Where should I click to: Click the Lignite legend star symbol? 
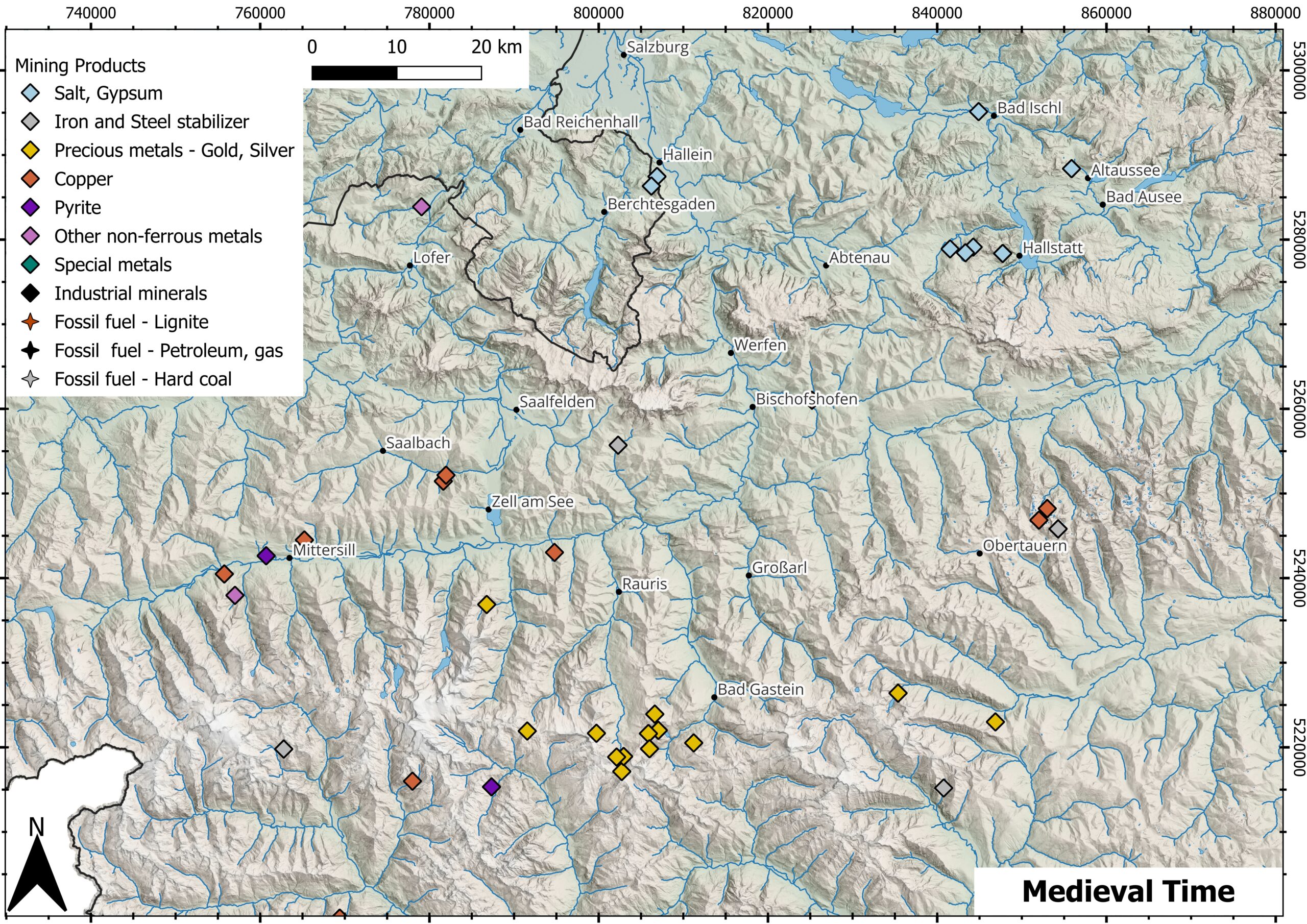pos(30,322)
